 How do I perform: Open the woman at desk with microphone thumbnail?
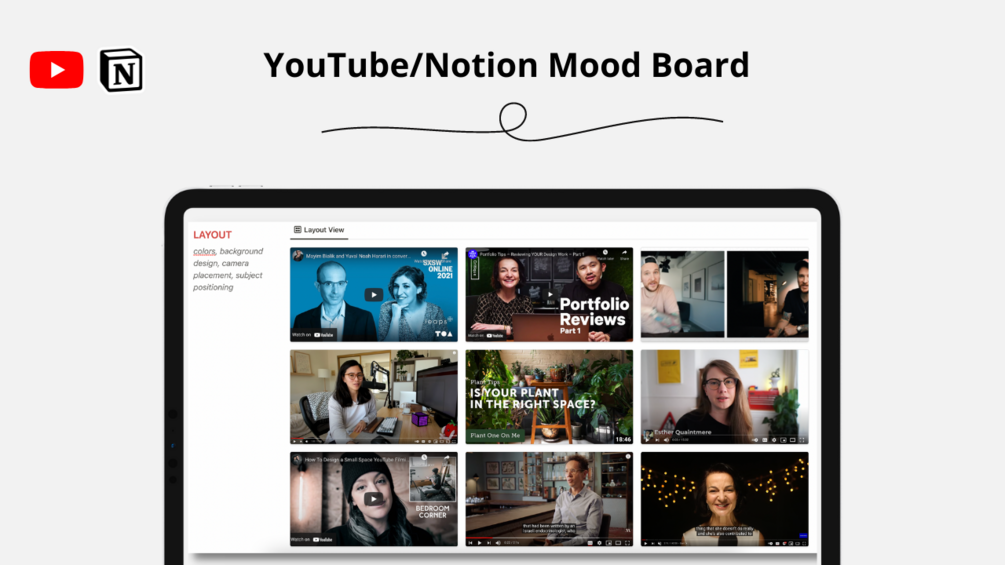coord(374,396)
